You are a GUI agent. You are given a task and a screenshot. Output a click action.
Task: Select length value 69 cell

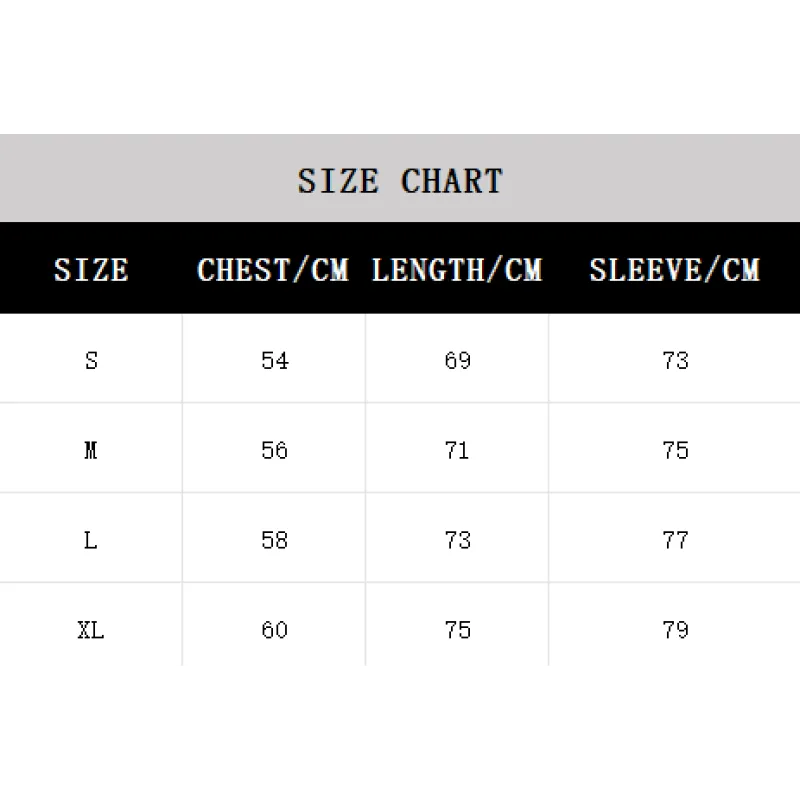[x=458, y=361]
